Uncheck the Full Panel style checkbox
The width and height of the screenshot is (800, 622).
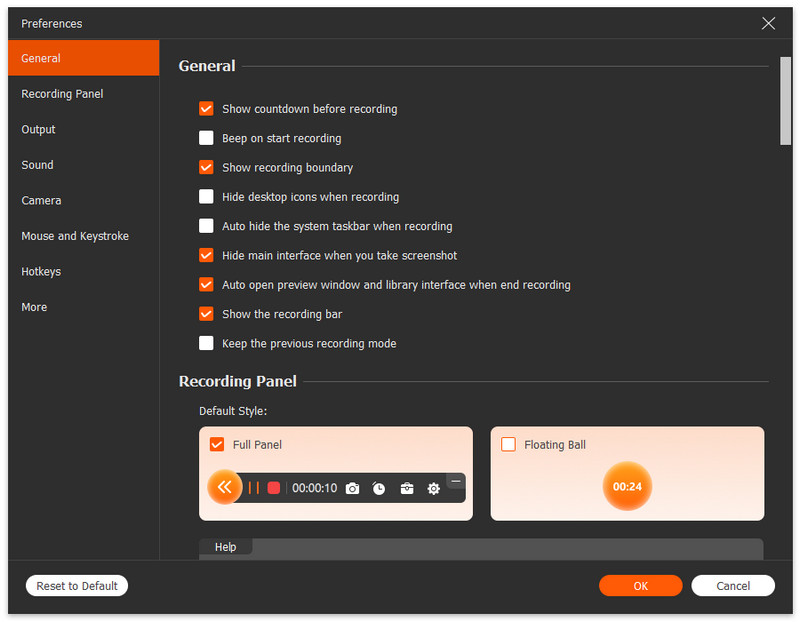click(x=217, y=444)
